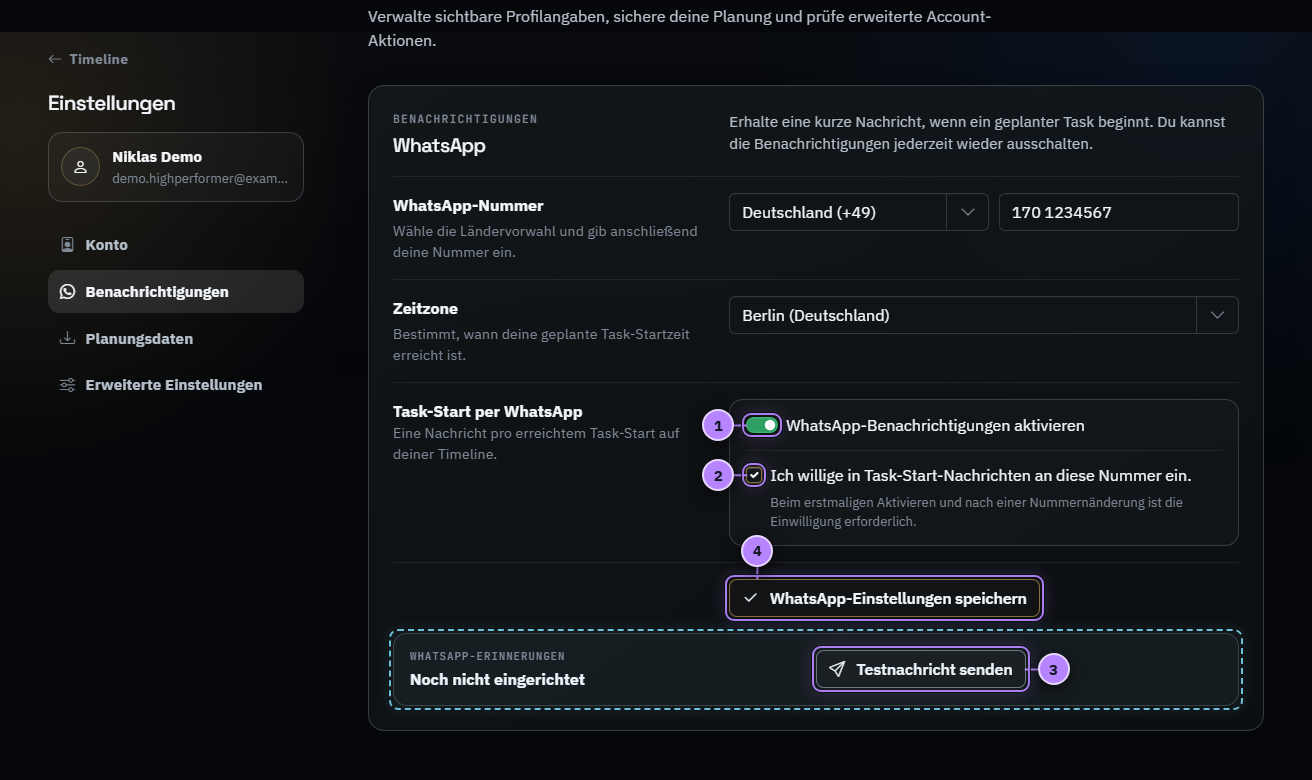Select Benachrichtigungen in the sidebar

[176, 292]
